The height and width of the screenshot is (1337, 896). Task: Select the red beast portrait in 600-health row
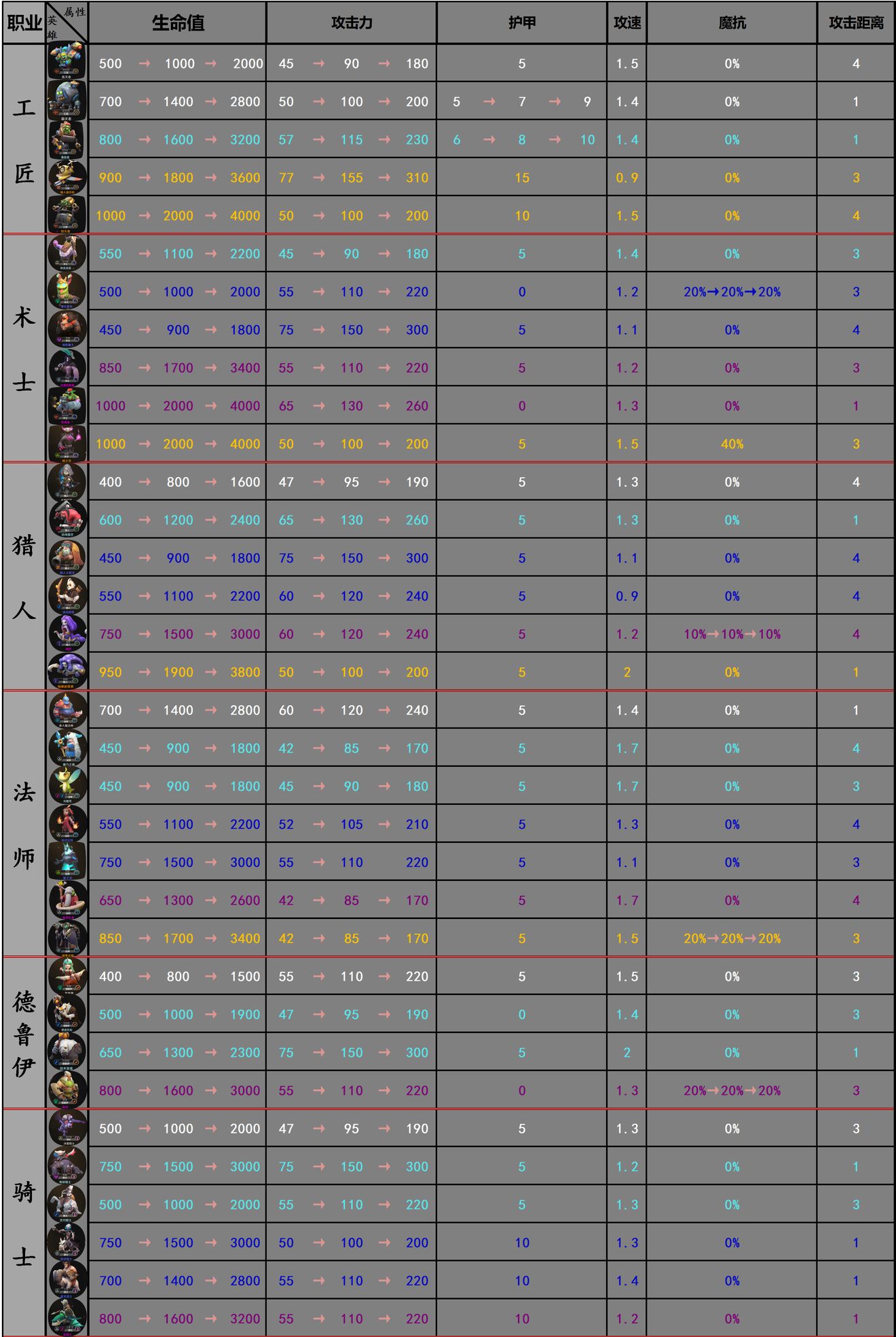(x=67, y=519)
